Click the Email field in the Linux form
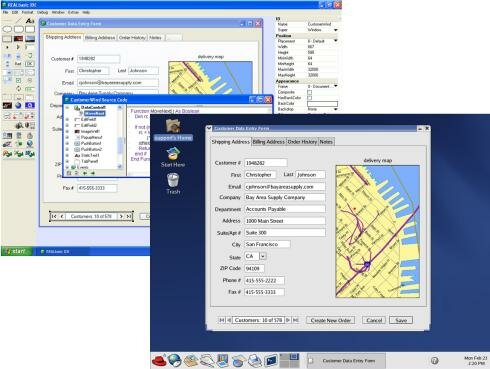Screen dimensions: 490x369 point(285,187)
